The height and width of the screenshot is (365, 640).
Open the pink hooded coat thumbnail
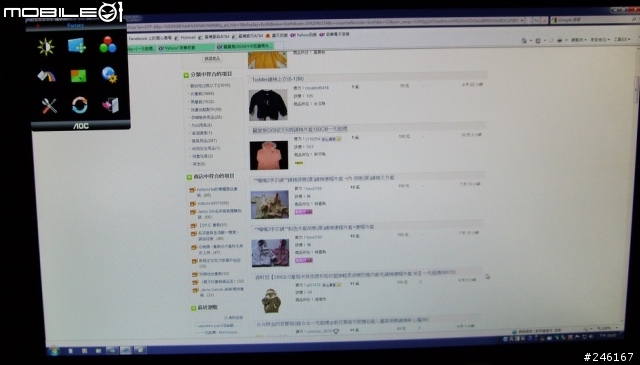[269, 155]
